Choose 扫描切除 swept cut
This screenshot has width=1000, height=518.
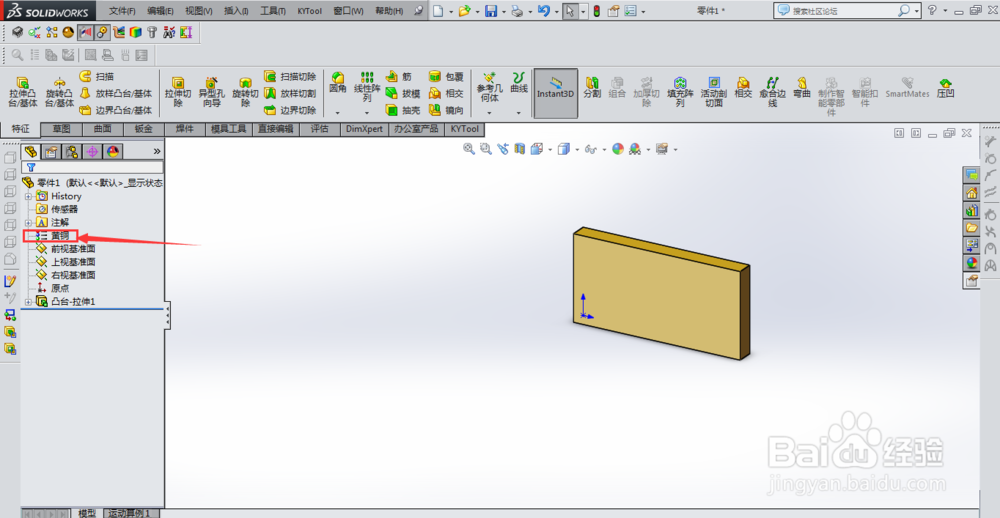[290, 77]
